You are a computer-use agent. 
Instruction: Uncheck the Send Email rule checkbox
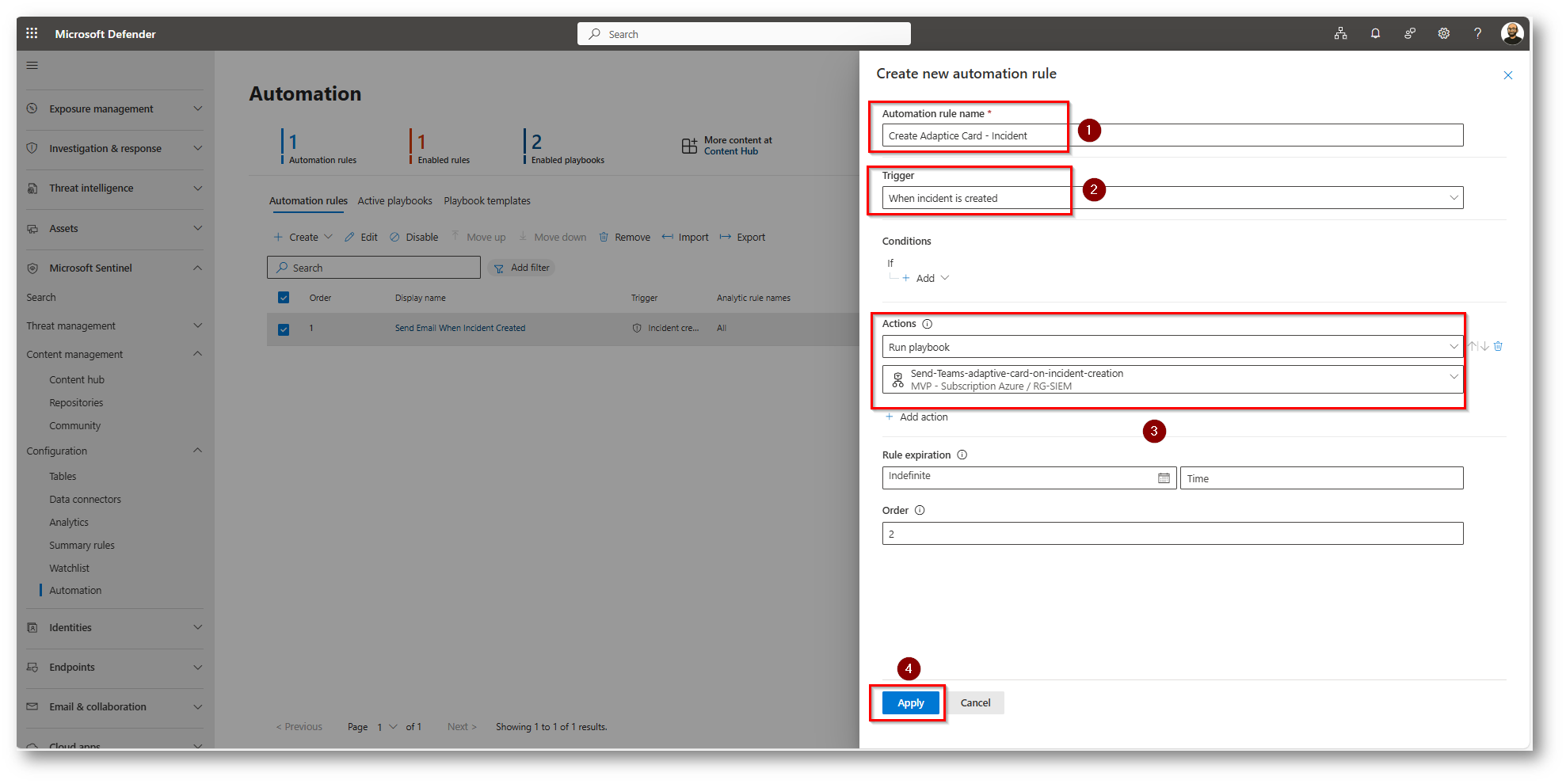point(284,329)
